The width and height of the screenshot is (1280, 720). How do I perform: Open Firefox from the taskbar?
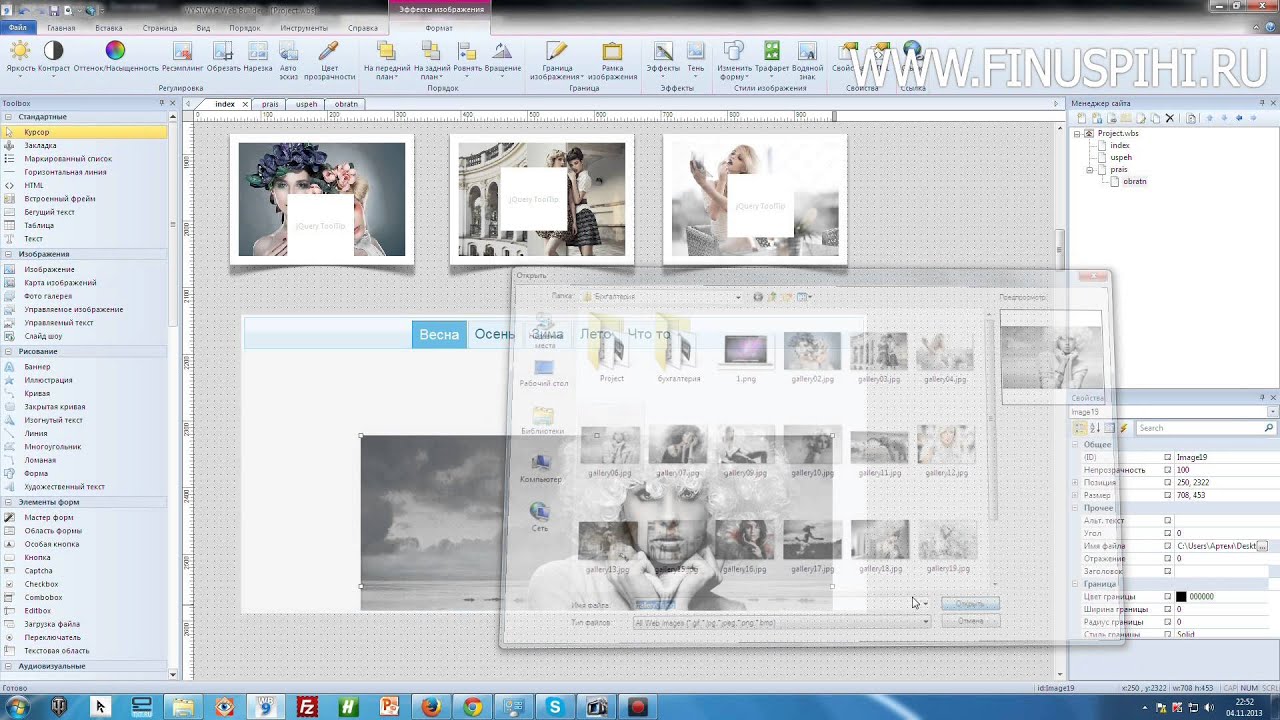tap(431, 707)
